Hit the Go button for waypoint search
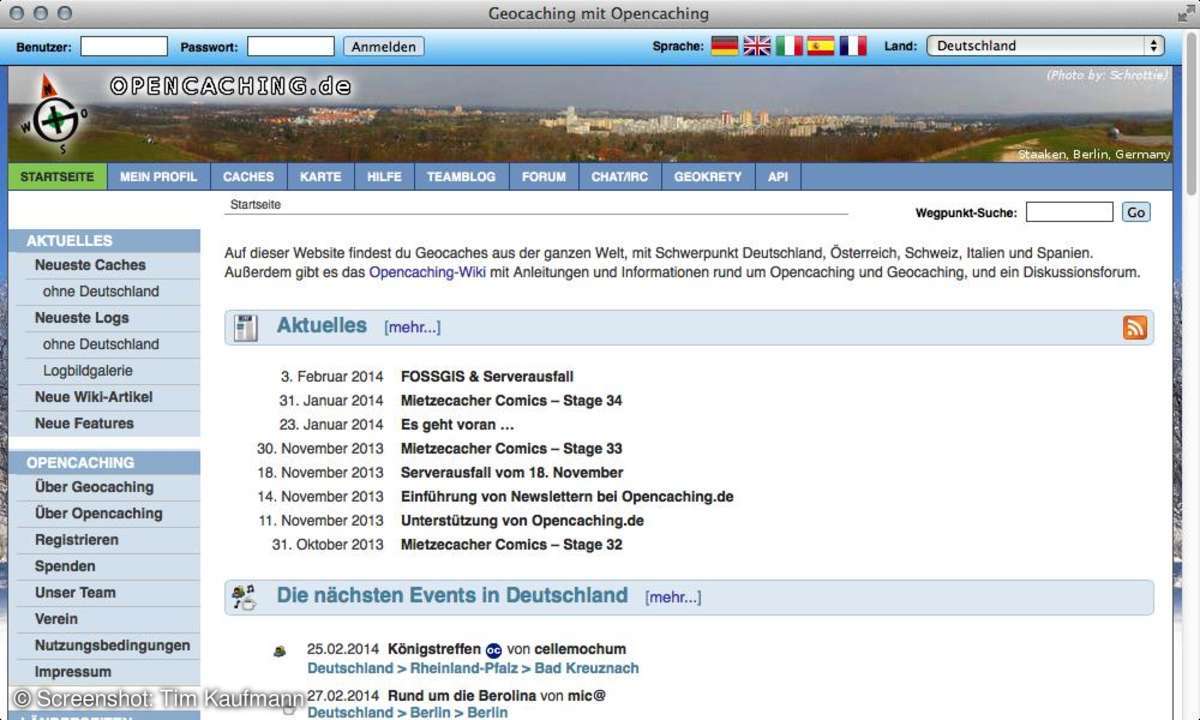This screenshot has width=1200, height=720. [1136, 212]
